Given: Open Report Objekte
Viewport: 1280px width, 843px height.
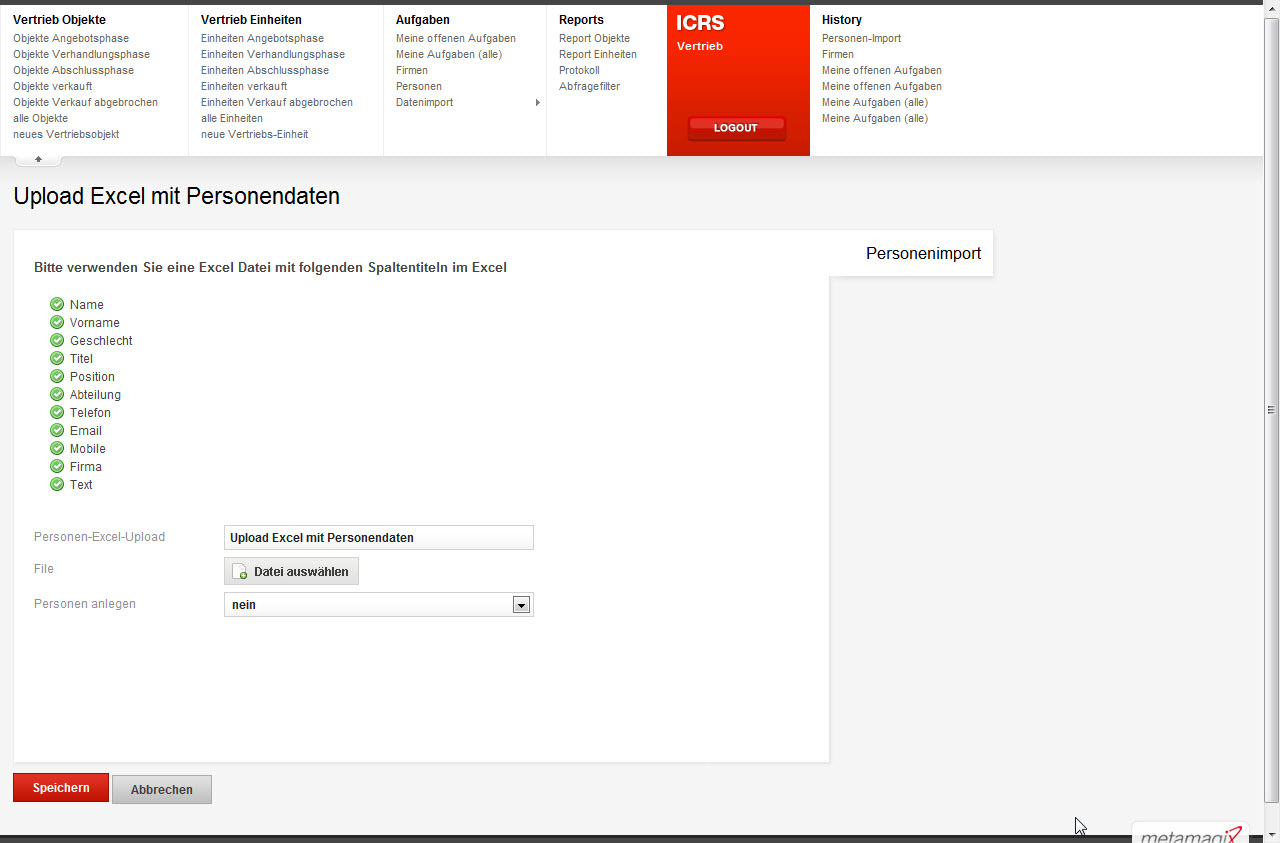Looking at the screenshot, I should pos(594,38).
